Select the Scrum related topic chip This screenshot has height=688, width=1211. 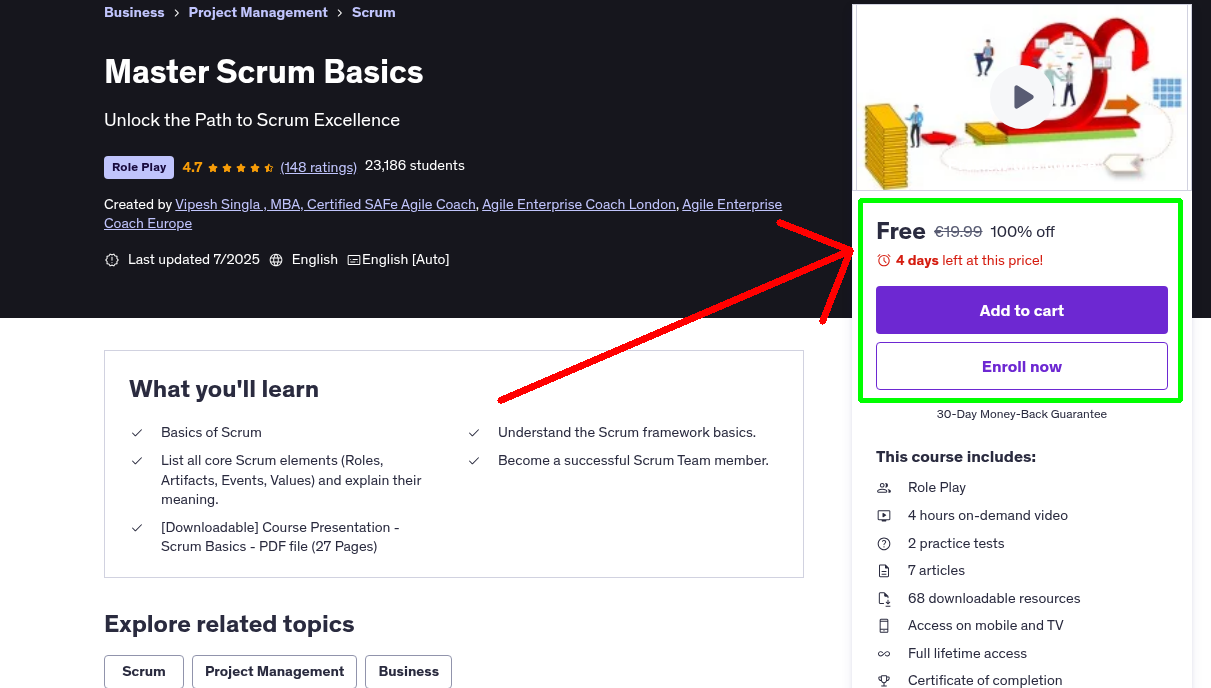tap(144, 671)
